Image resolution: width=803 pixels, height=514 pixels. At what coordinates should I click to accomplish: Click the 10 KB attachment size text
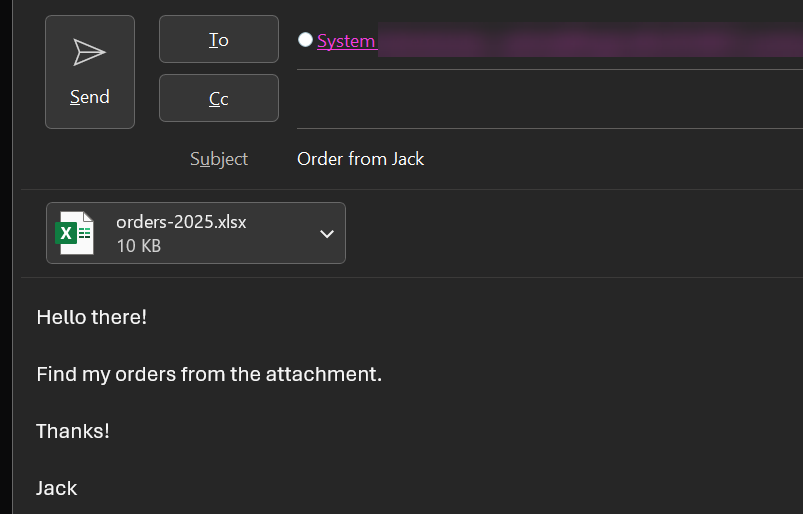click(x=139, y=246)
